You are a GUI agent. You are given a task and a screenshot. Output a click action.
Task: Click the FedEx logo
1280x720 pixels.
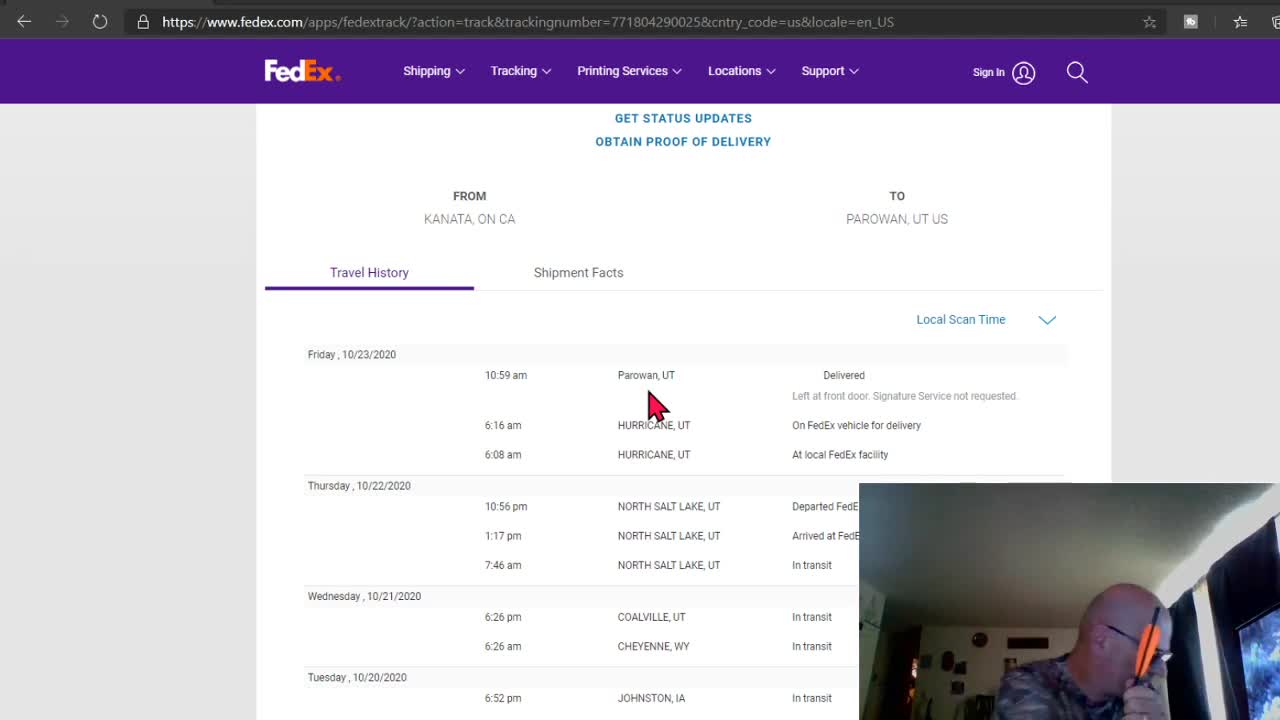point(302,71)
